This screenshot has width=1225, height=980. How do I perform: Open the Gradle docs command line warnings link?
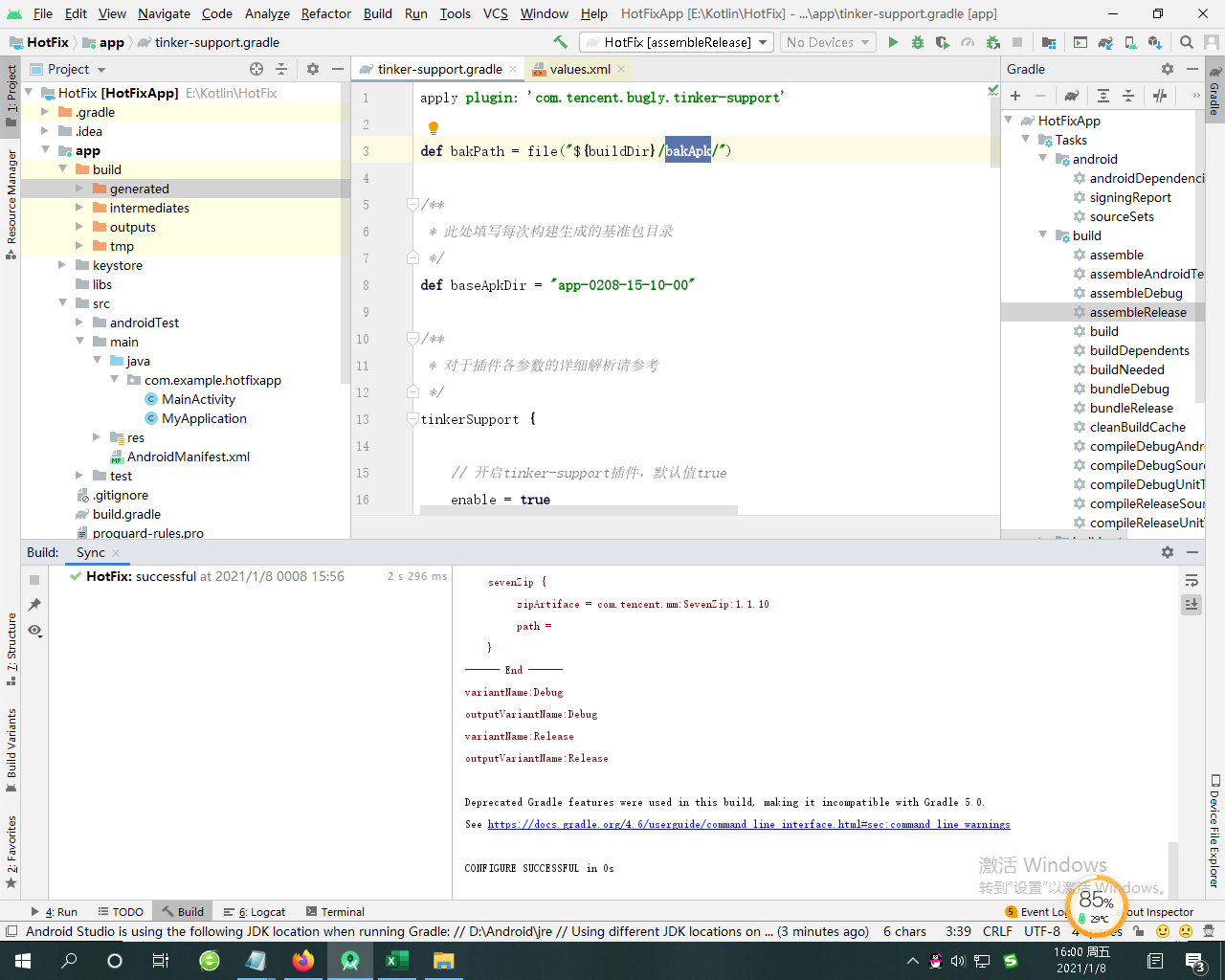pyautogui.click(x=748, y=824)
